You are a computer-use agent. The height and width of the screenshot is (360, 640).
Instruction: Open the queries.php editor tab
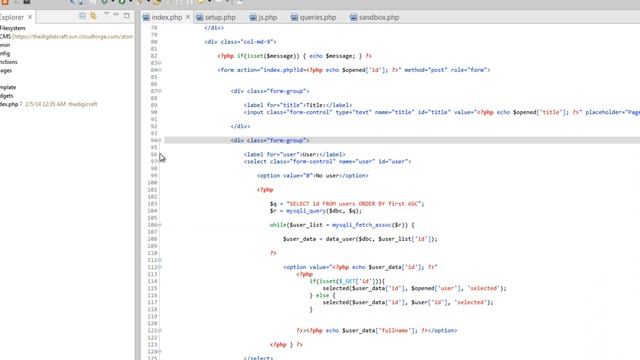coord(318,18)
